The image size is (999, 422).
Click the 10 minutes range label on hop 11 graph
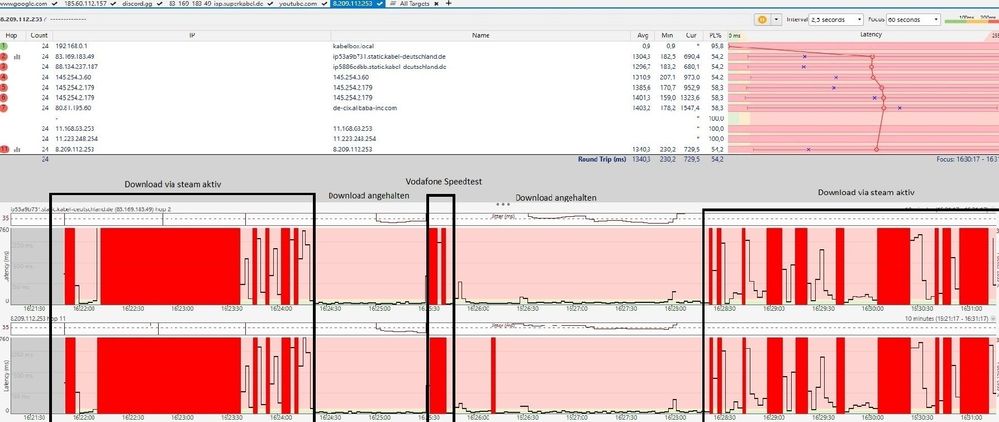(949, 317)
